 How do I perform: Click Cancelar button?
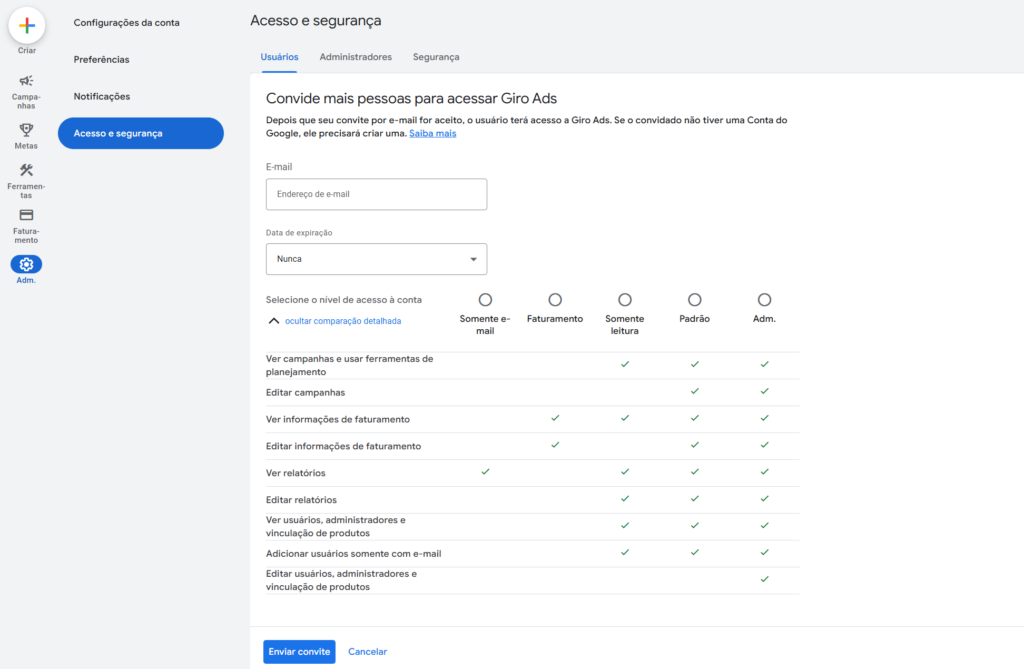pos(368,651)
